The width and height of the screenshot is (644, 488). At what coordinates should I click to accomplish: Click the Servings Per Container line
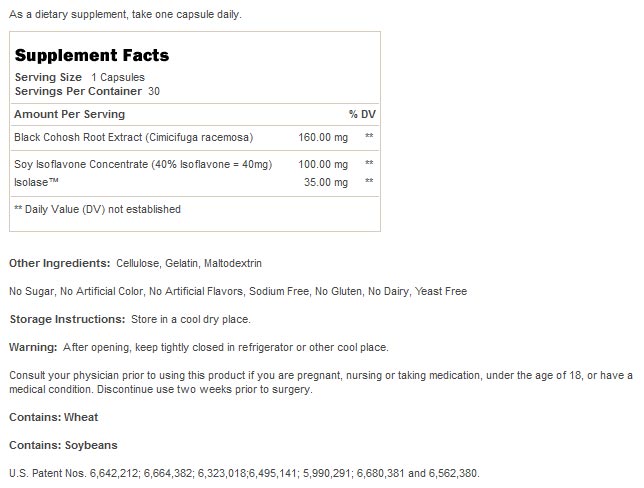click(87, 91)
